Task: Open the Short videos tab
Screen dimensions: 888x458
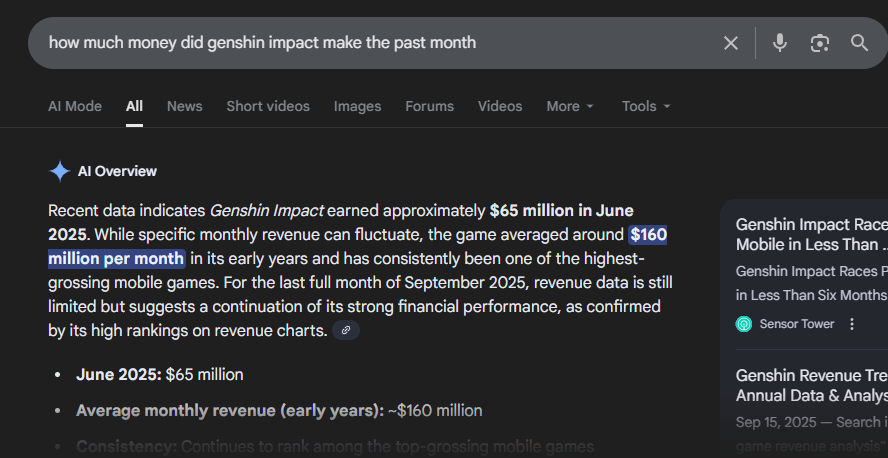Action: (268, 106)
